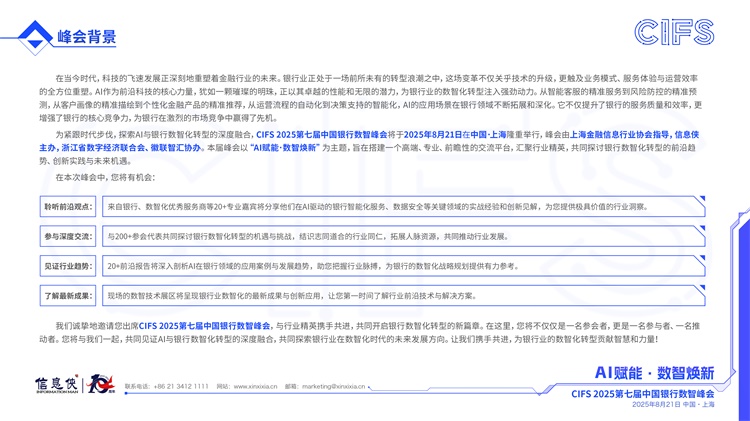The height and width of the screenshot is (421, 750).
Task: Click the quoted theme "AI赋能·数智焕新"
Action: click(285, 148)
